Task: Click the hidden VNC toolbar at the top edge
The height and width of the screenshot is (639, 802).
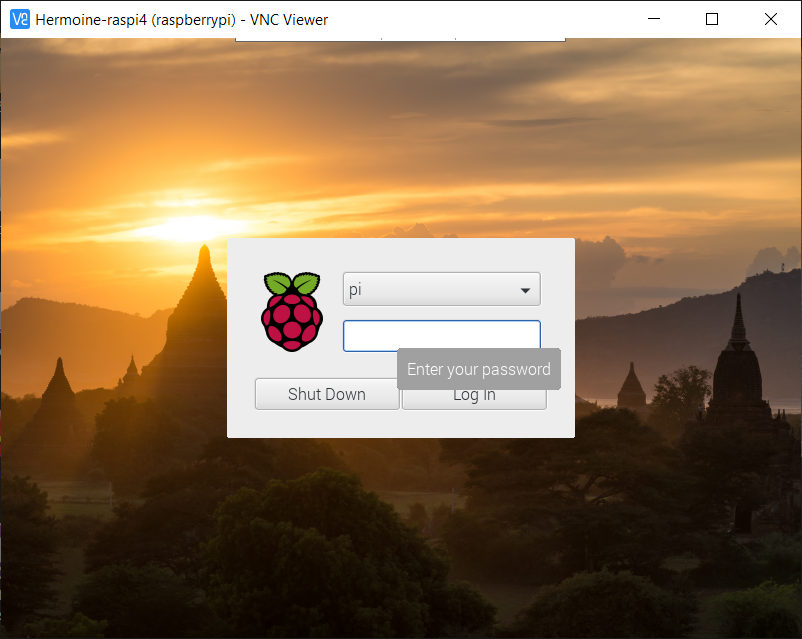Action: point(400,39)
